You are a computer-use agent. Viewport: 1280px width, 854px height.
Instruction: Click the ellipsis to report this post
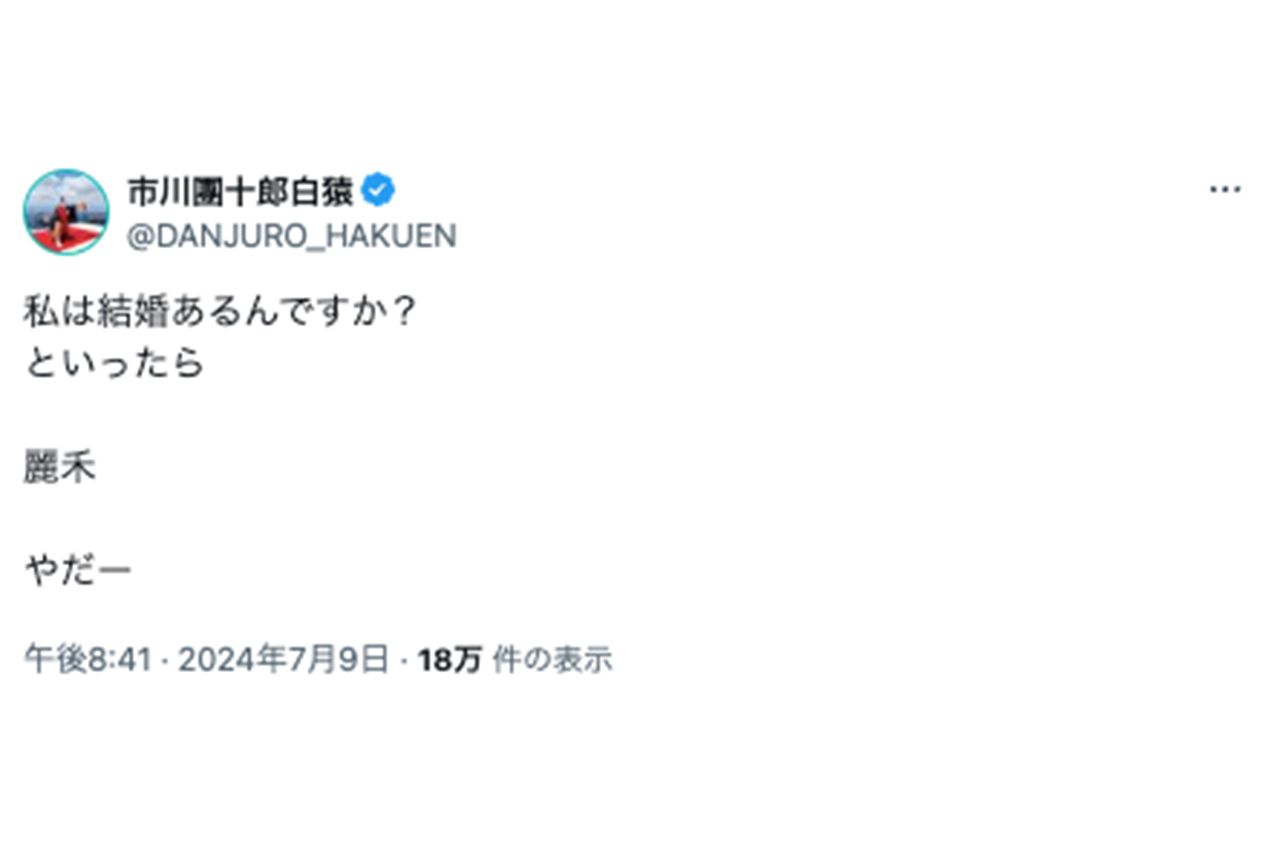(1222, 188)
